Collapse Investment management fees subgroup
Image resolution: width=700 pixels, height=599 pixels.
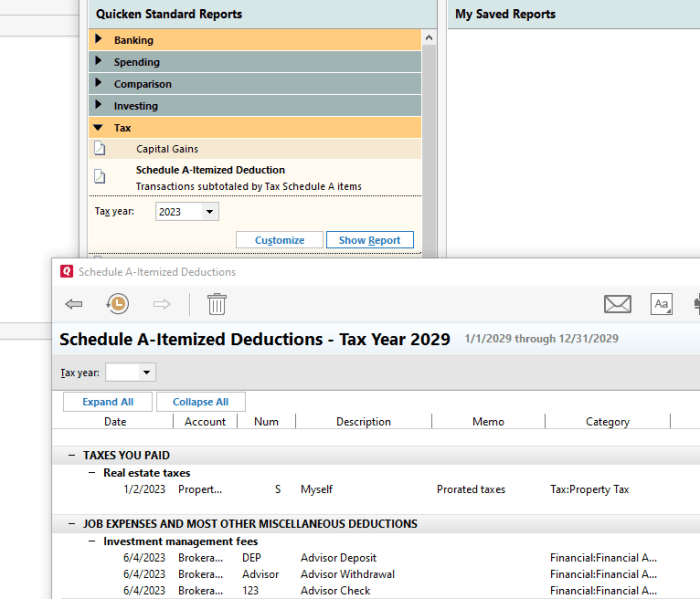[92, 541]
